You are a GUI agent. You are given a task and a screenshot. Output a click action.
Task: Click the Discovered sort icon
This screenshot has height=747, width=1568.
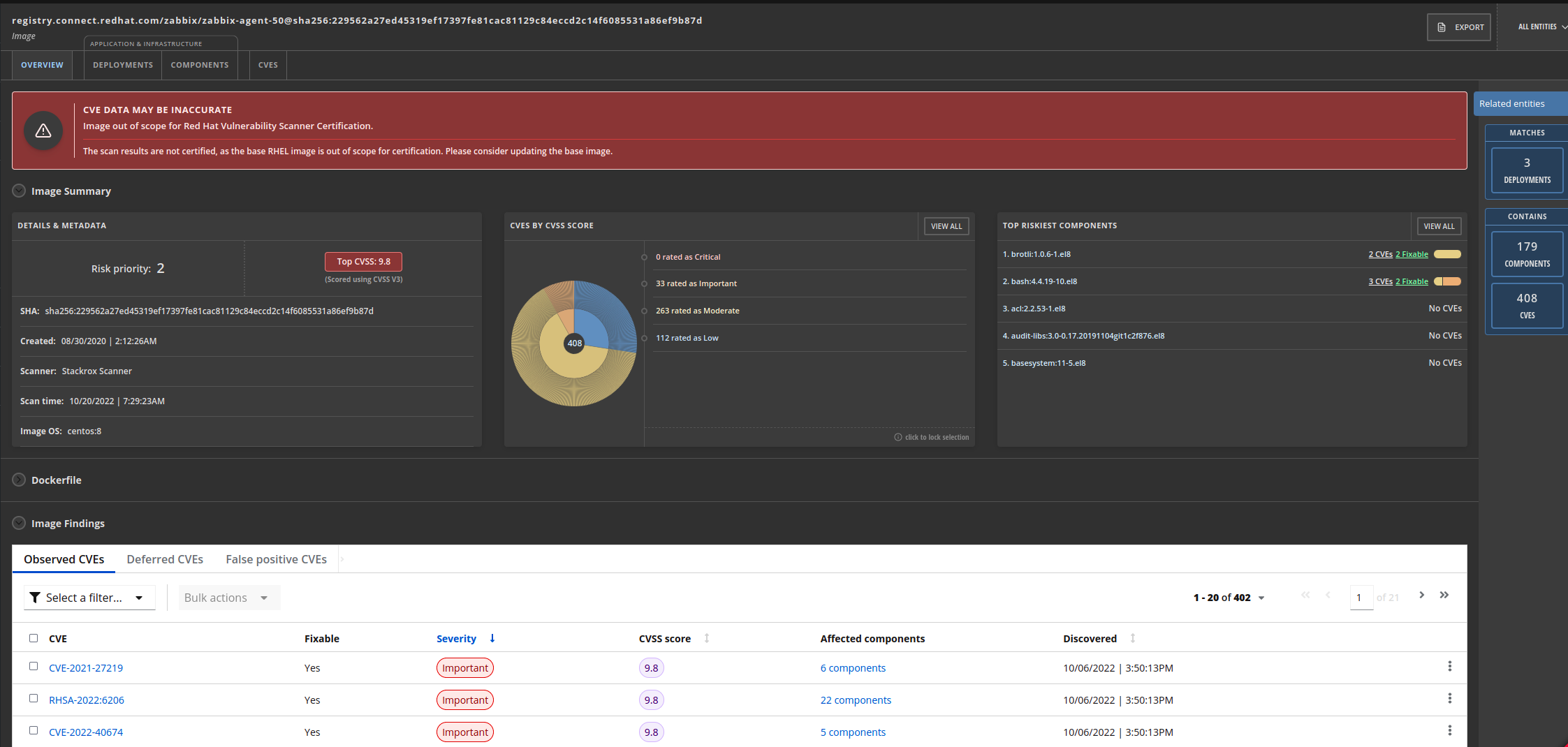tap(1133, 638)
